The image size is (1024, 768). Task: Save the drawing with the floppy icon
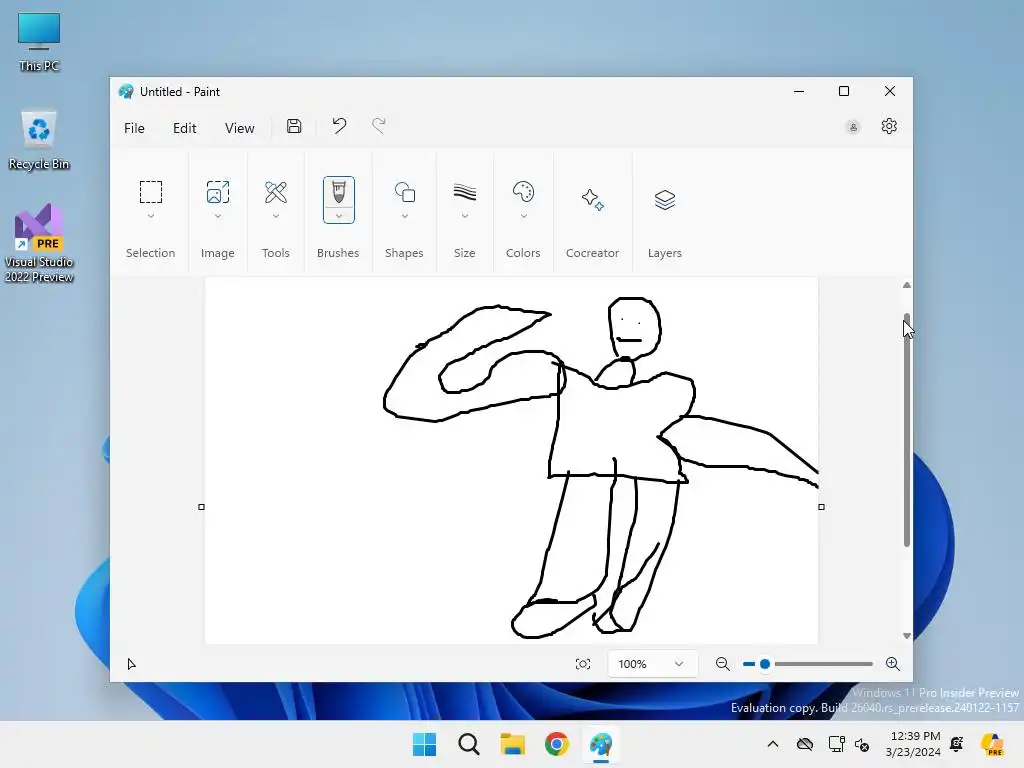[x=294, y=126]
